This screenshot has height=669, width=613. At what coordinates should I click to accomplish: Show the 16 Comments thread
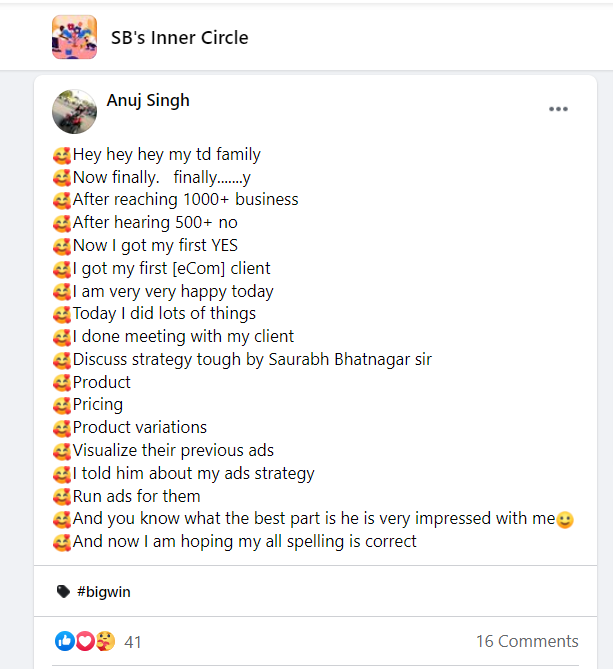pyautogui.click(x=527, y=641)
